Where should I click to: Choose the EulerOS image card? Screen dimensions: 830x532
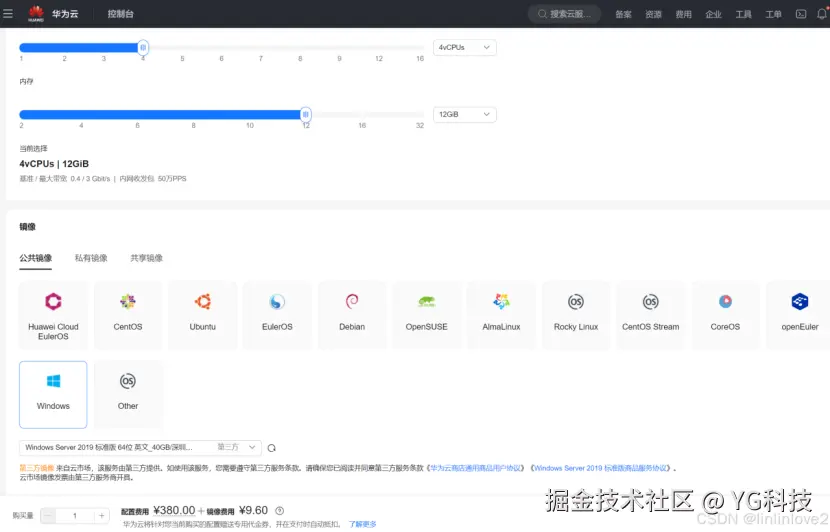(277, 315)
